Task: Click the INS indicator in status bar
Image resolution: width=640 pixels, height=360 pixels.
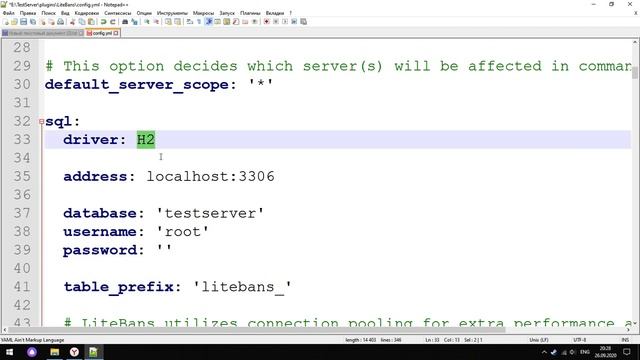Action: coord(625,340)
